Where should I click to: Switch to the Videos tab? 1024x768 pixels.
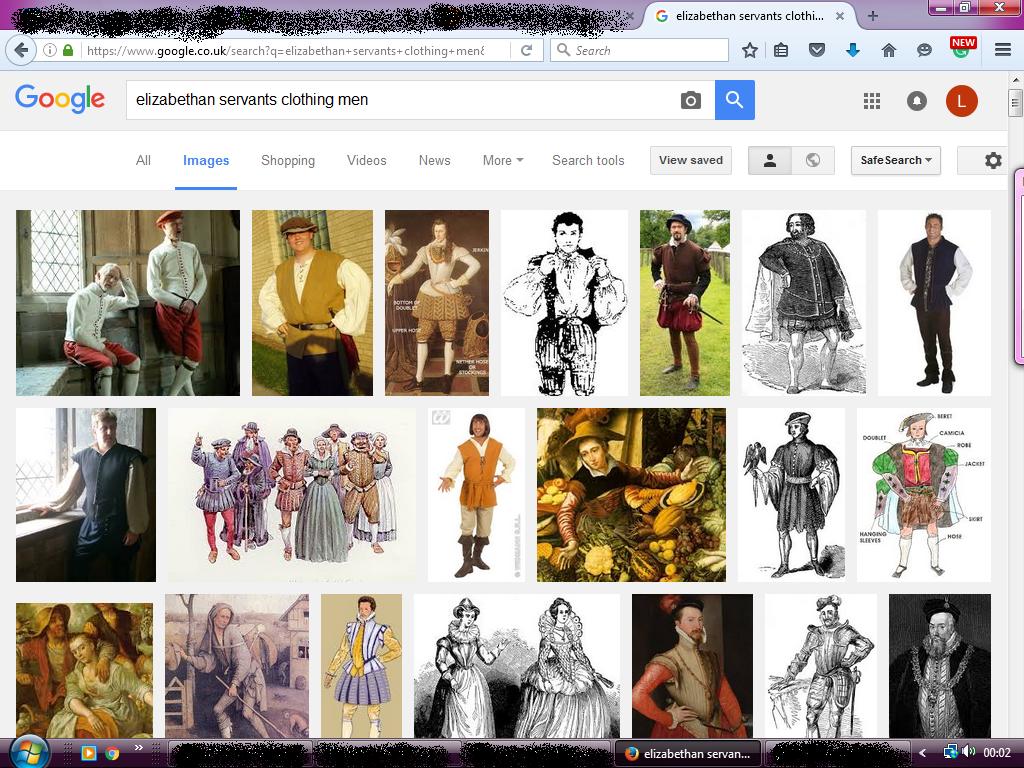(366, 161)
